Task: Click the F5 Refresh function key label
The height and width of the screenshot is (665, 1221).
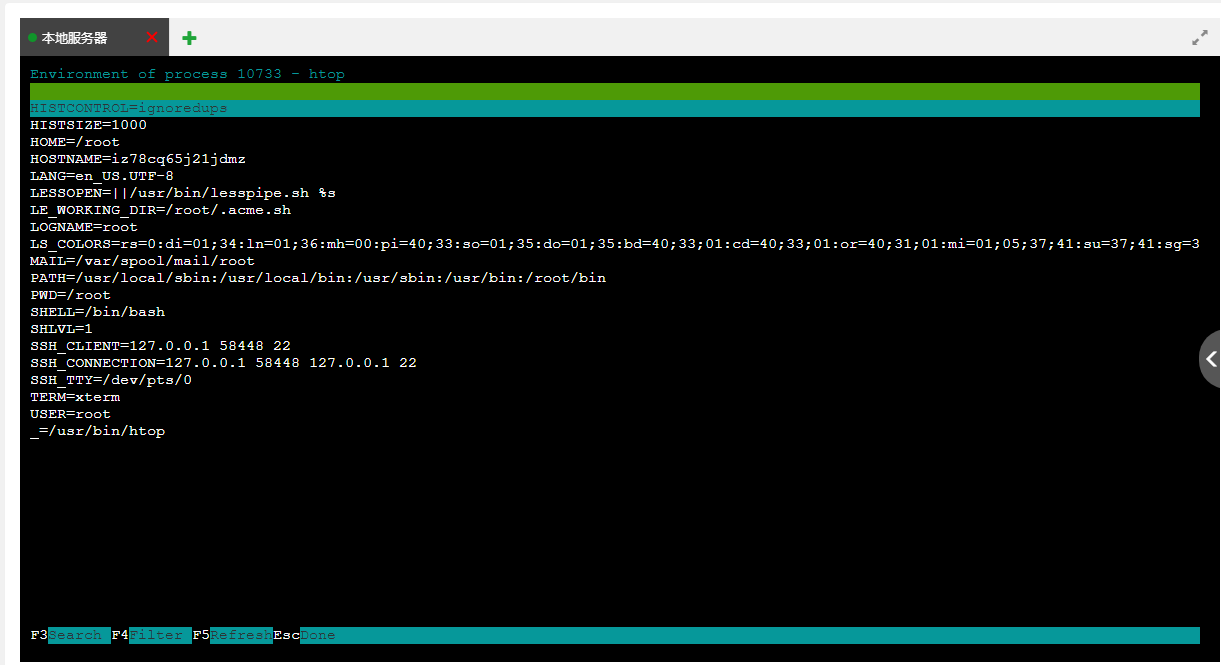Action: point(232,635)
